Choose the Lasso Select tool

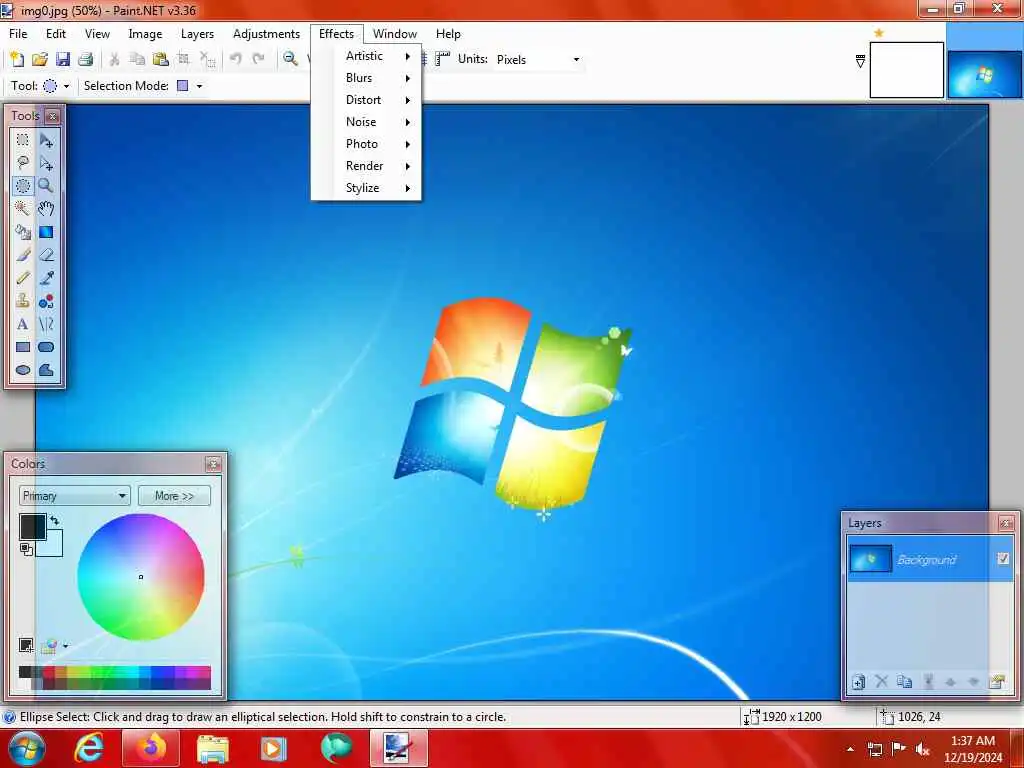[23, 163]
